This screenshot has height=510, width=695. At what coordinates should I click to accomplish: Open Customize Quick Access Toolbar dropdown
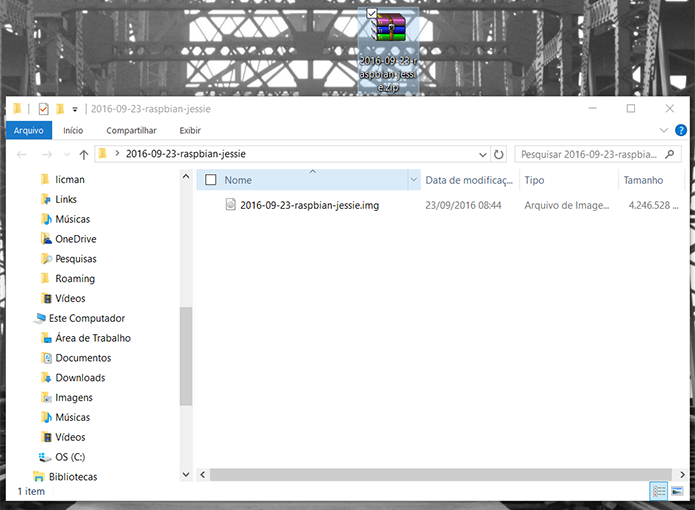(75, 109)
